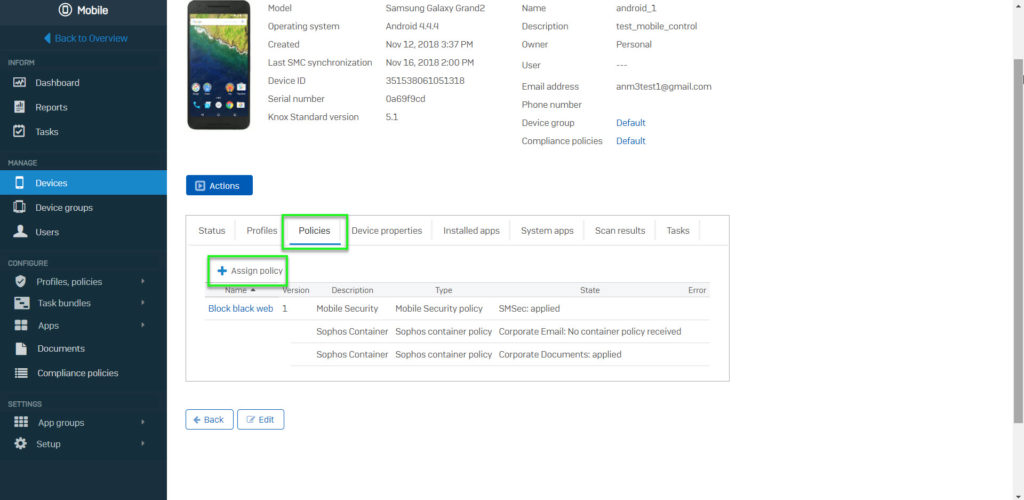Click the serial number 0a69f9cd
1024x500 pixels.
click(x=406, y=99)
